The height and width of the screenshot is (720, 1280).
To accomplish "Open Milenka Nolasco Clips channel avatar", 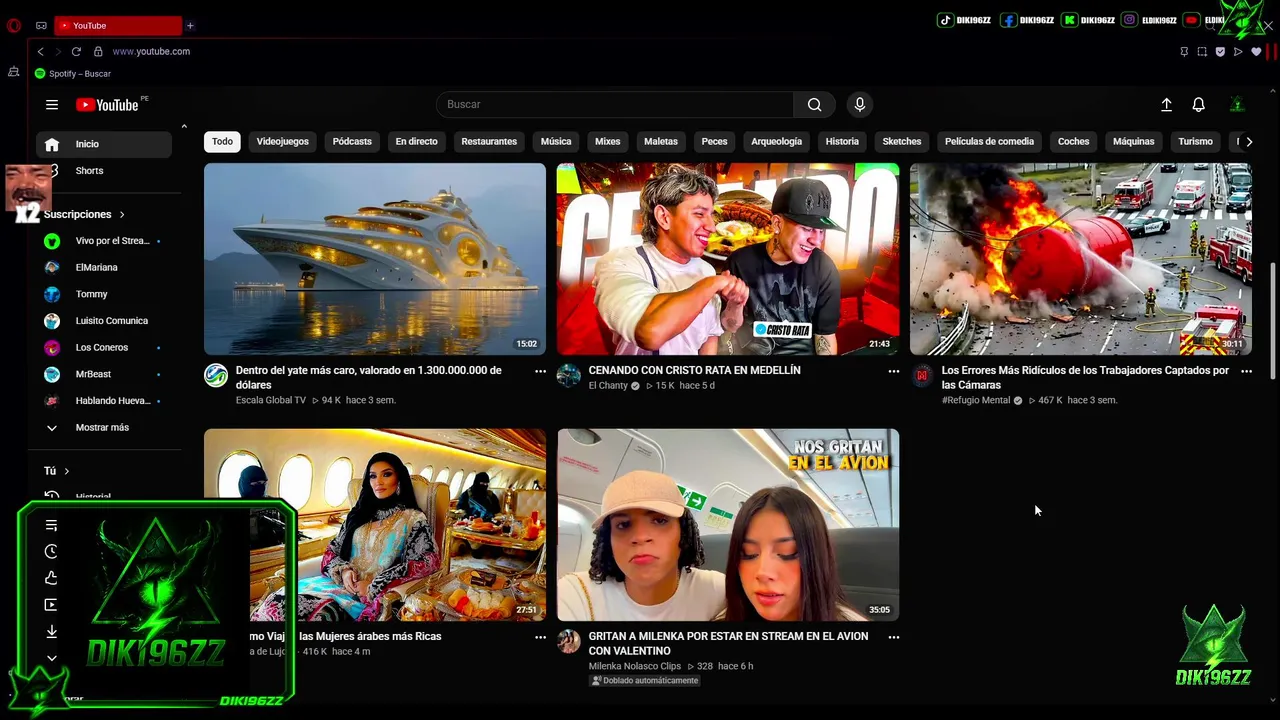I will (569, 642).
